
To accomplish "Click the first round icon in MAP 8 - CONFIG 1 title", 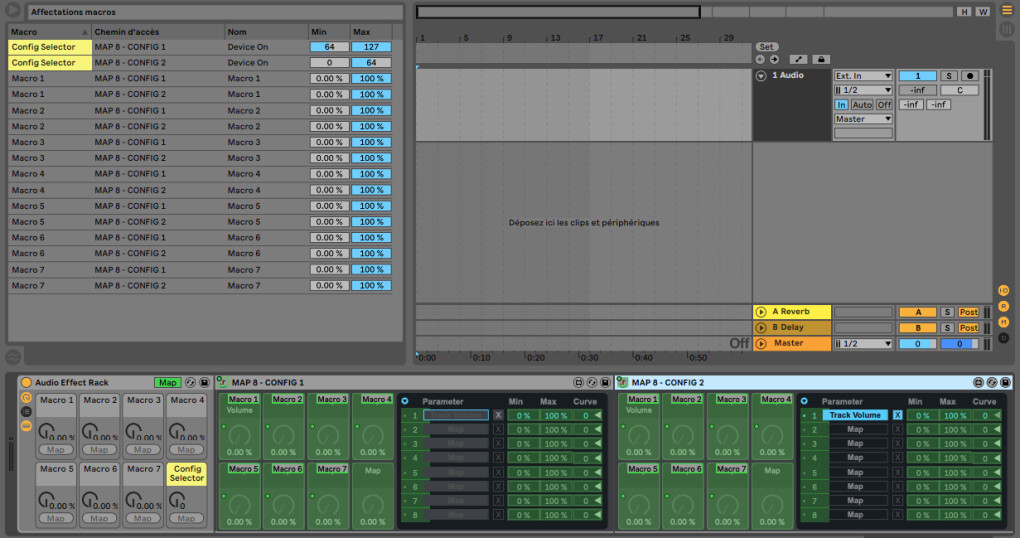I will pyautogui.click(x=578, y=383).
